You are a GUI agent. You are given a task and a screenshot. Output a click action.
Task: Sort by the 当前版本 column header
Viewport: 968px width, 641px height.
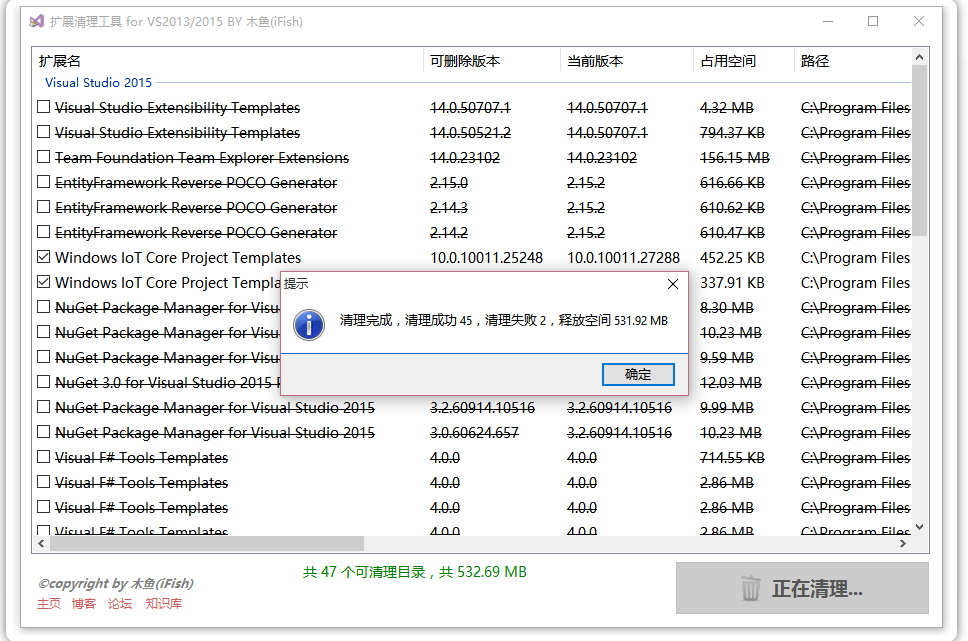(x=627, y=61)
